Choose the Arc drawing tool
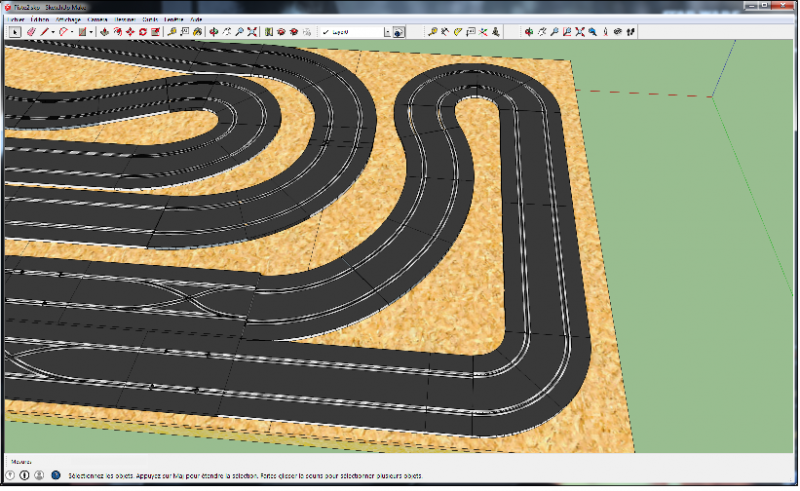 [63, 32]
